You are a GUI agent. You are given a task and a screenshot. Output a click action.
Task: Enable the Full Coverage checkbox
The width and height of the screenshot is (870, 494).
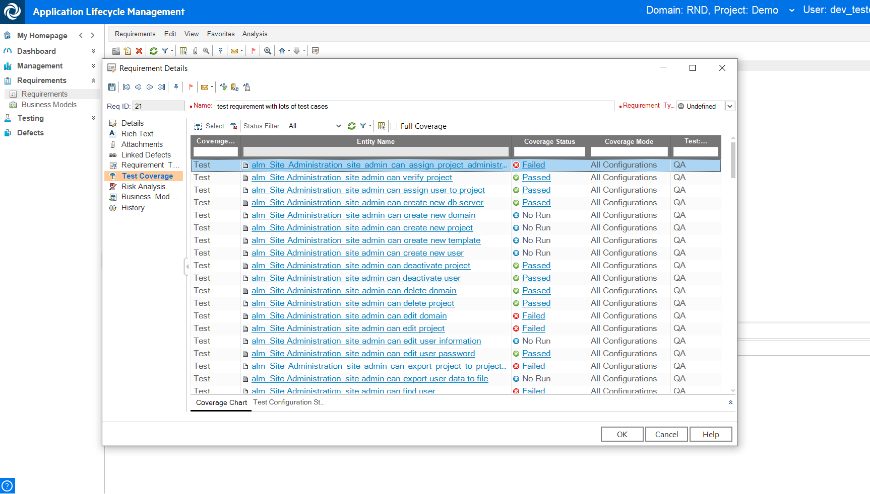coord(393,126)
